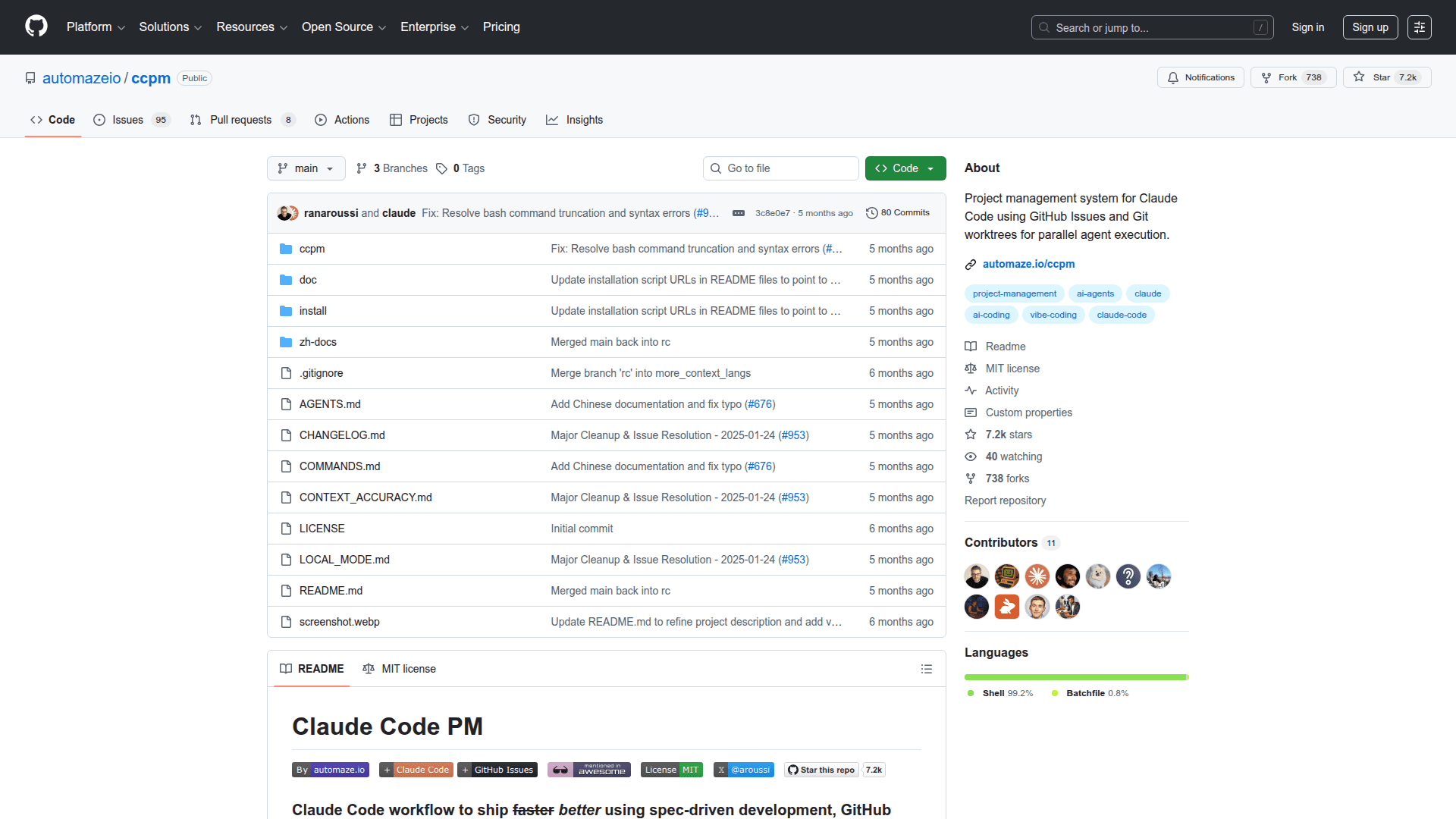Screen dimensions: 1456x819
Task: Click the Tags label icon
Action: tap(442, 168)
